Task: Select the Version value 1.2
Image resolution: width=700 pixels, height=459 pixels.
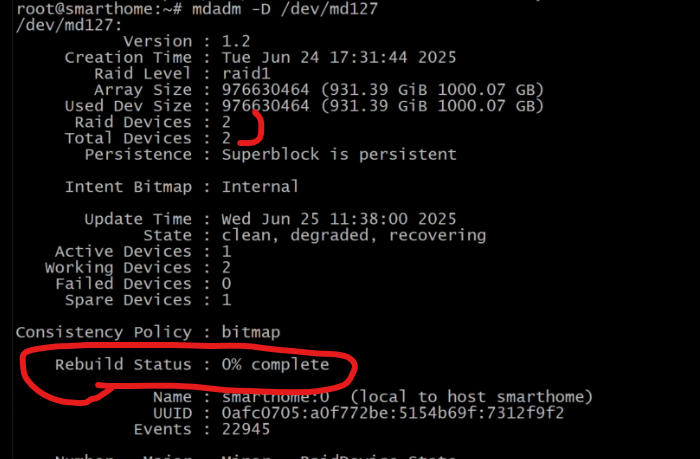Action: tap(236, 41)
